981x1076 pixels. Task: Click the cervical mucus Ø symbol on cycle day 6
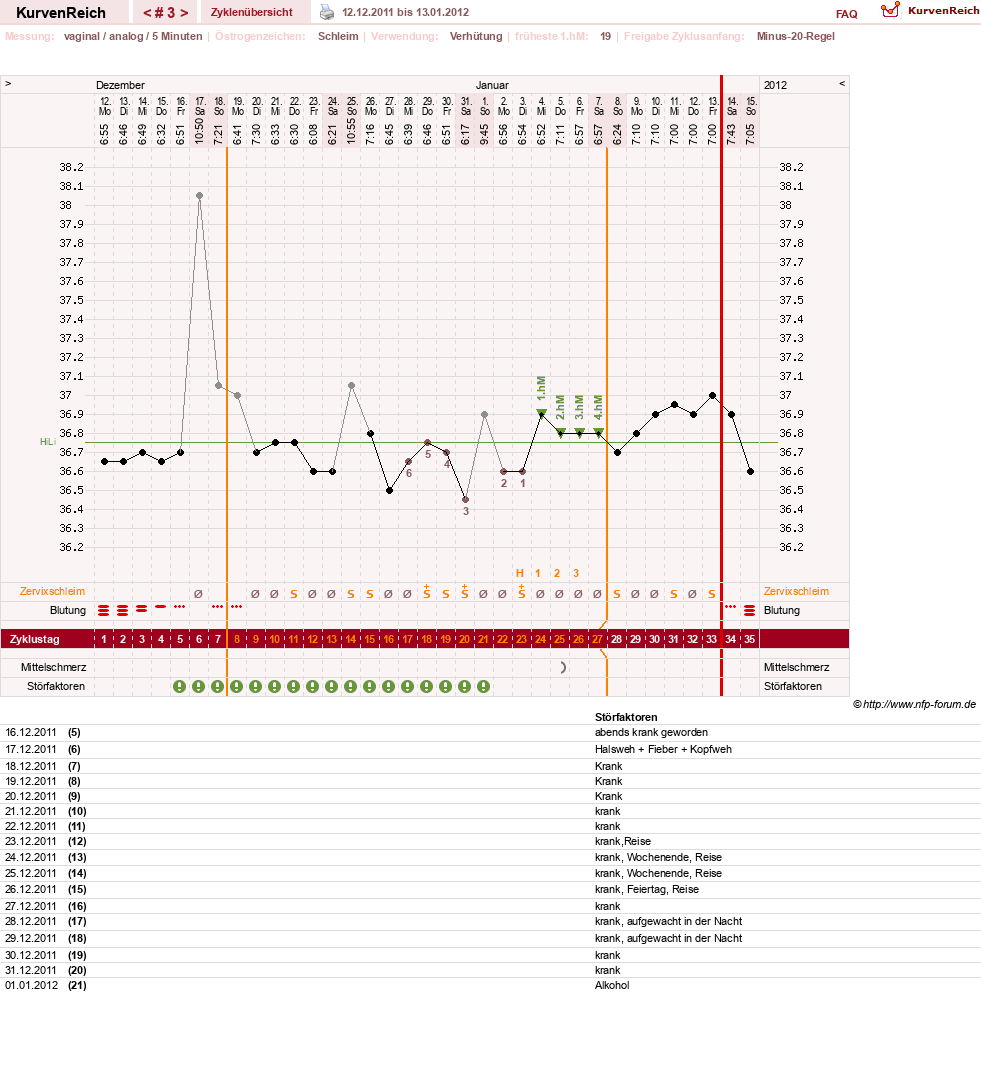198,594
